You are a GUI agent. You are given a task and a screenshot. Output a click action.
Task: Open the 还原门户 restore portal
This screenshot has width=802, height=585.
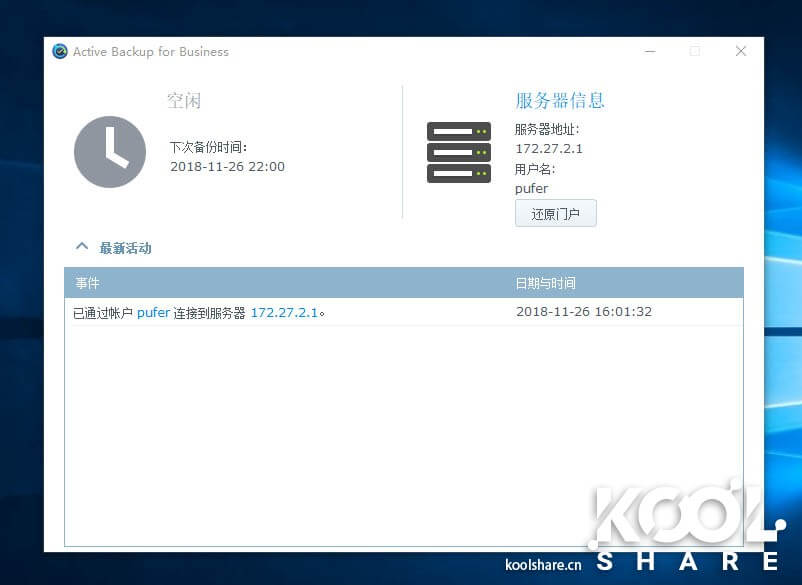(x=555, y=213)
